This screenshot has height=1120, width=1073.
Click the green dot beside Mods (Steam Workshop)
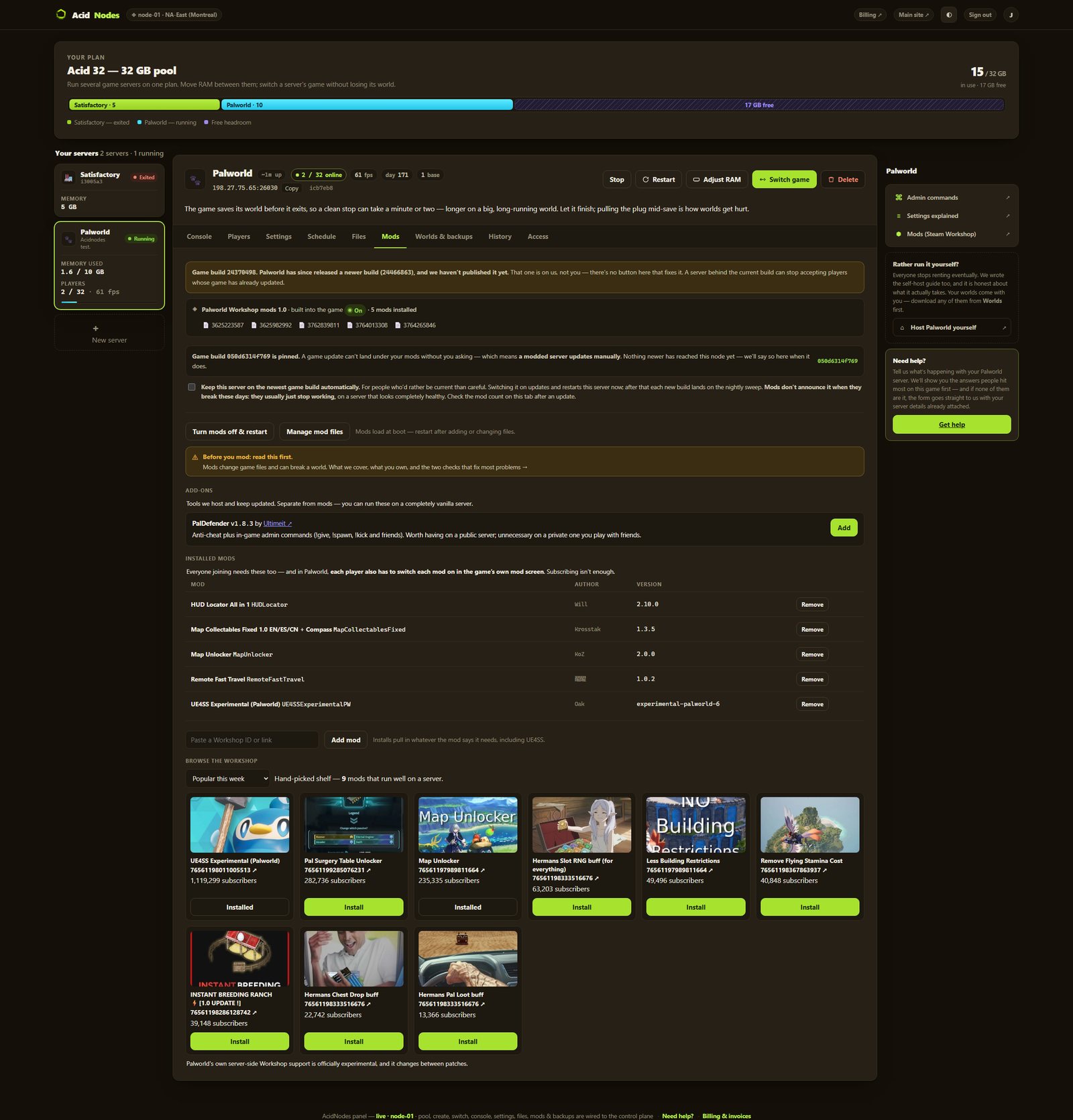click(x=899, y=234)
